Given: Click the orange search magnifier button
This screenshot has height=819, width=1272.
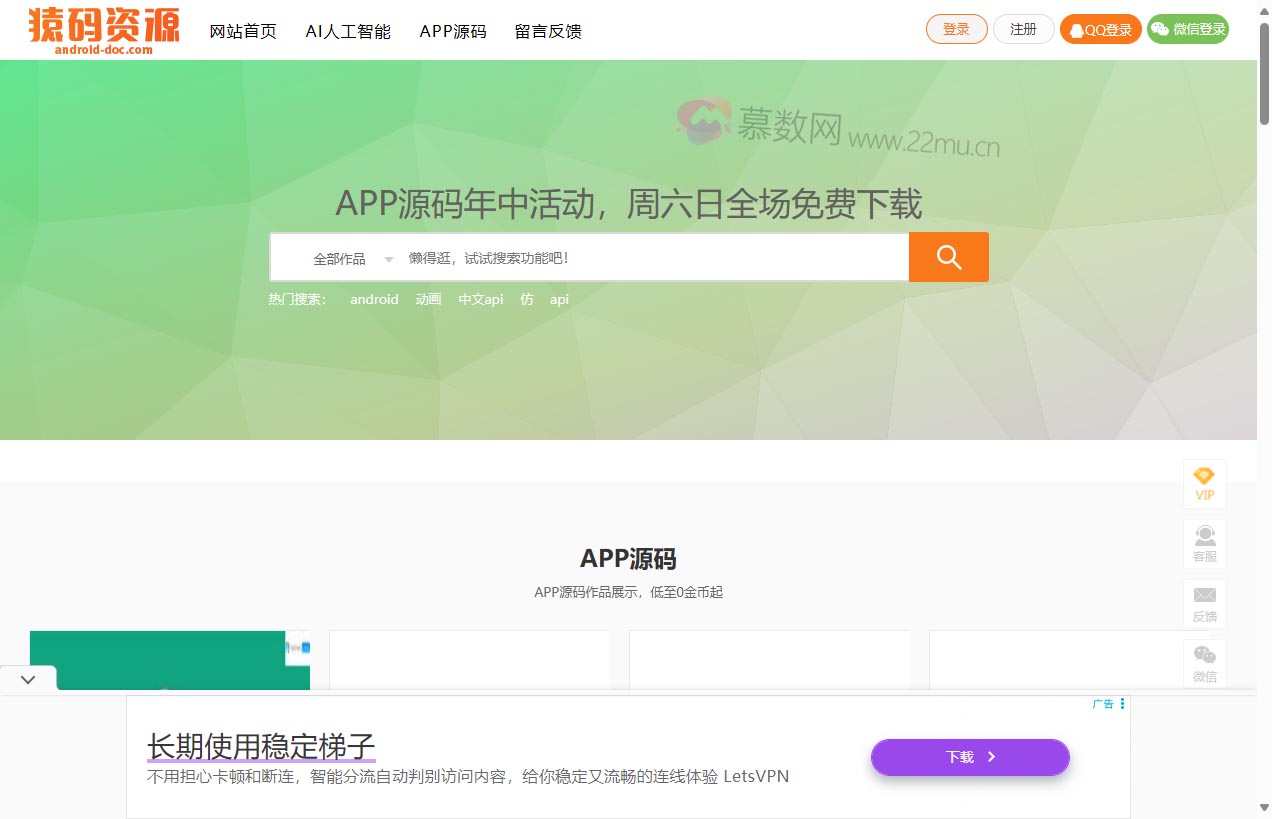Looking at the screenshot, I should 948,257.
